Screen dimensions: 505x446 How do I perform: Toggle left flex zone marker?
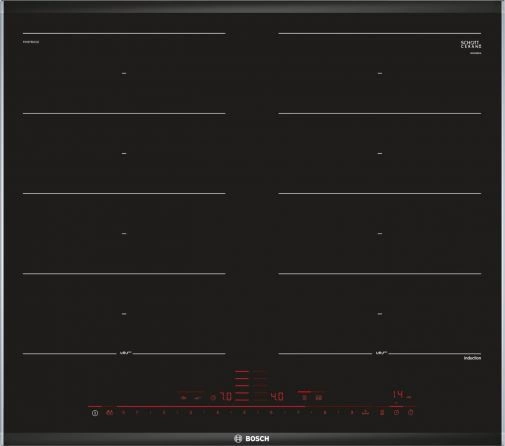tap(125, 353)
